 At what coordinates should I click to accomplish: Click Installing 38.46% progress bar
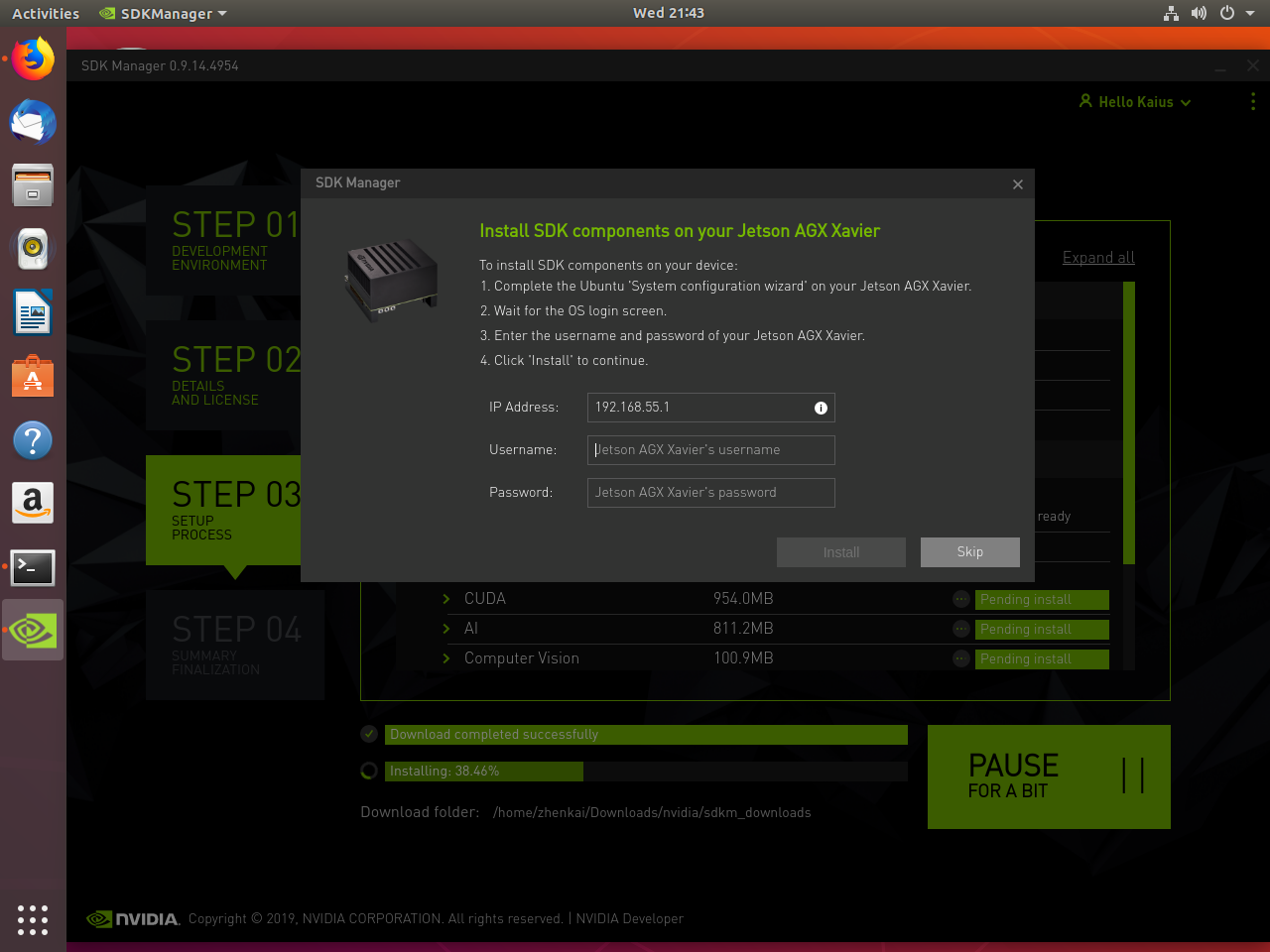(646, 772)
